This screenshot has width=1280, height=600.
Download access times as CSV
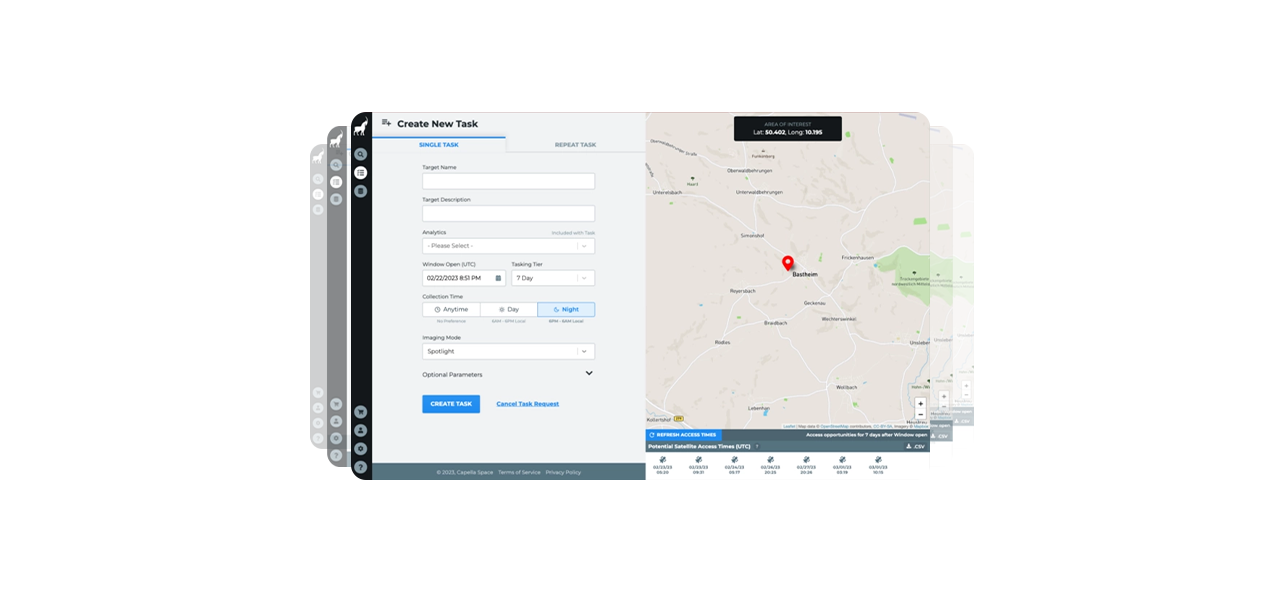tap(915, 446)
